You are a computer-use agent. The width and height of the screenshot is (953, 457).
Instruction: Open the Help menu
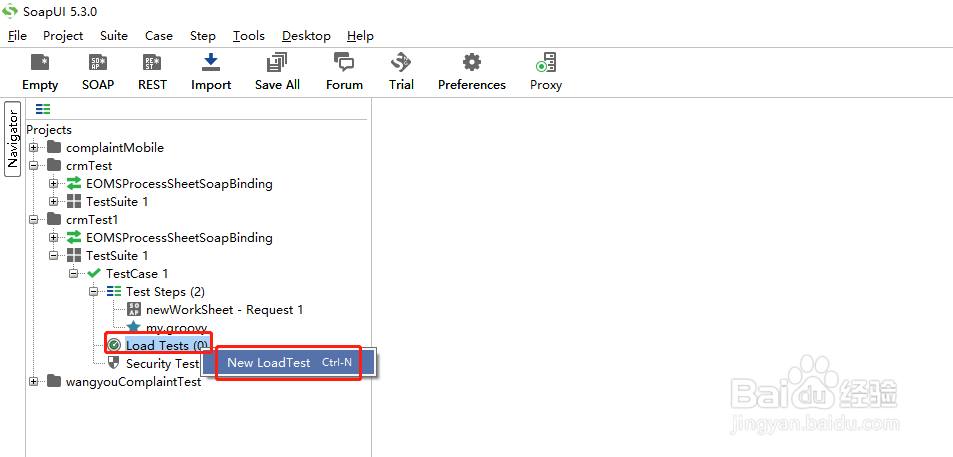click(x=360, y=36)
